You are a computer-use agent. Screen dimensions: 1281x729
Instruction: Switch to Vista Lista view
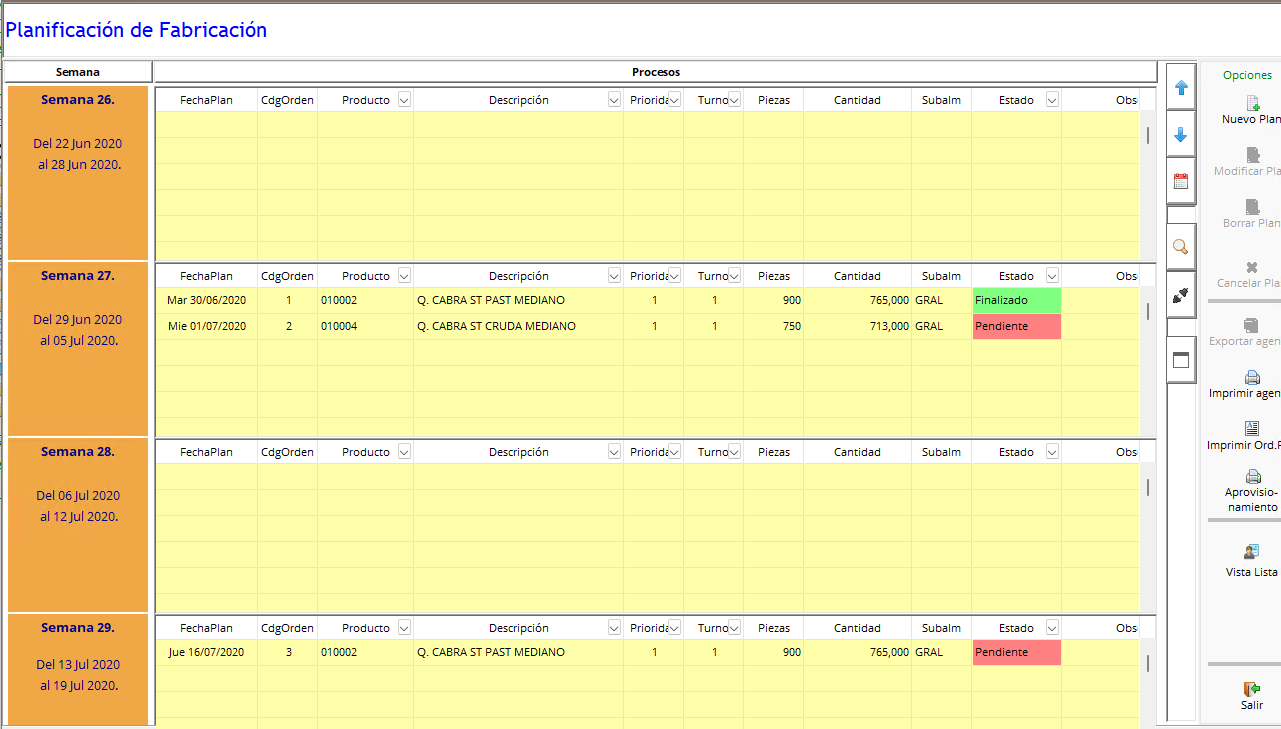click(x=1251, y=559)
